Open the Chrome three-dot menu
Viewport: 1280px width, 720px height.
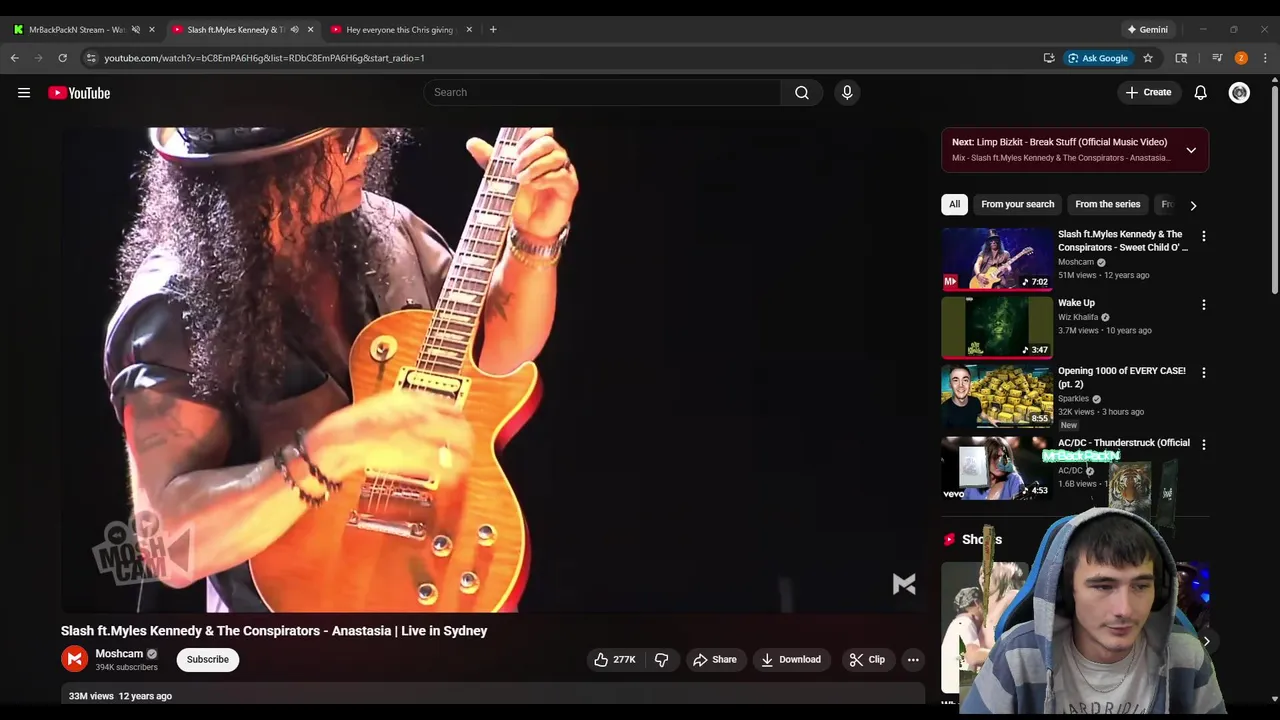click(1265, 58)
